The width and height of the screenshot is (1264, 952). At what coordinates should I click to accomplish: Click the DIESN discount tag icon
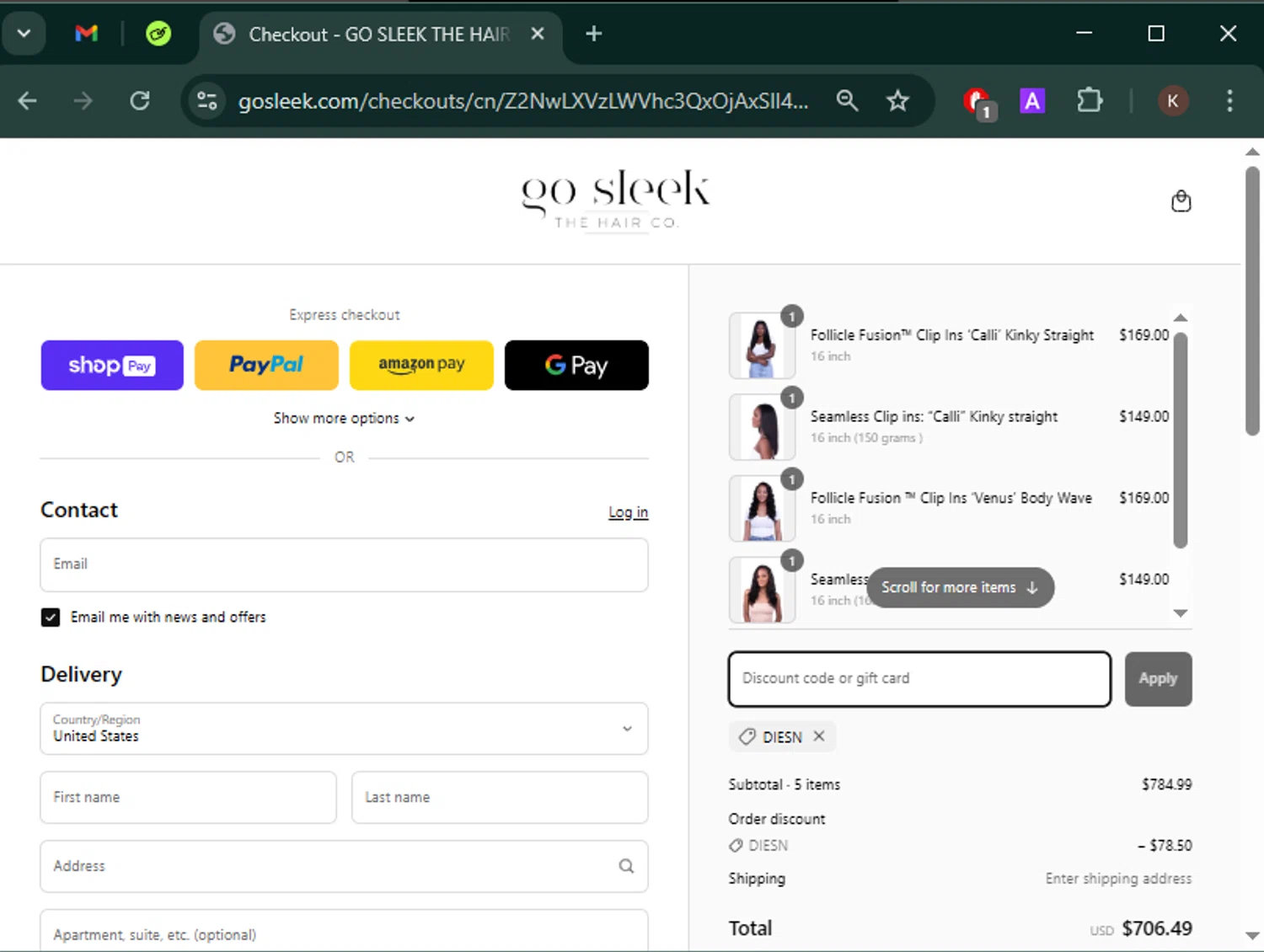coord(747,737)
